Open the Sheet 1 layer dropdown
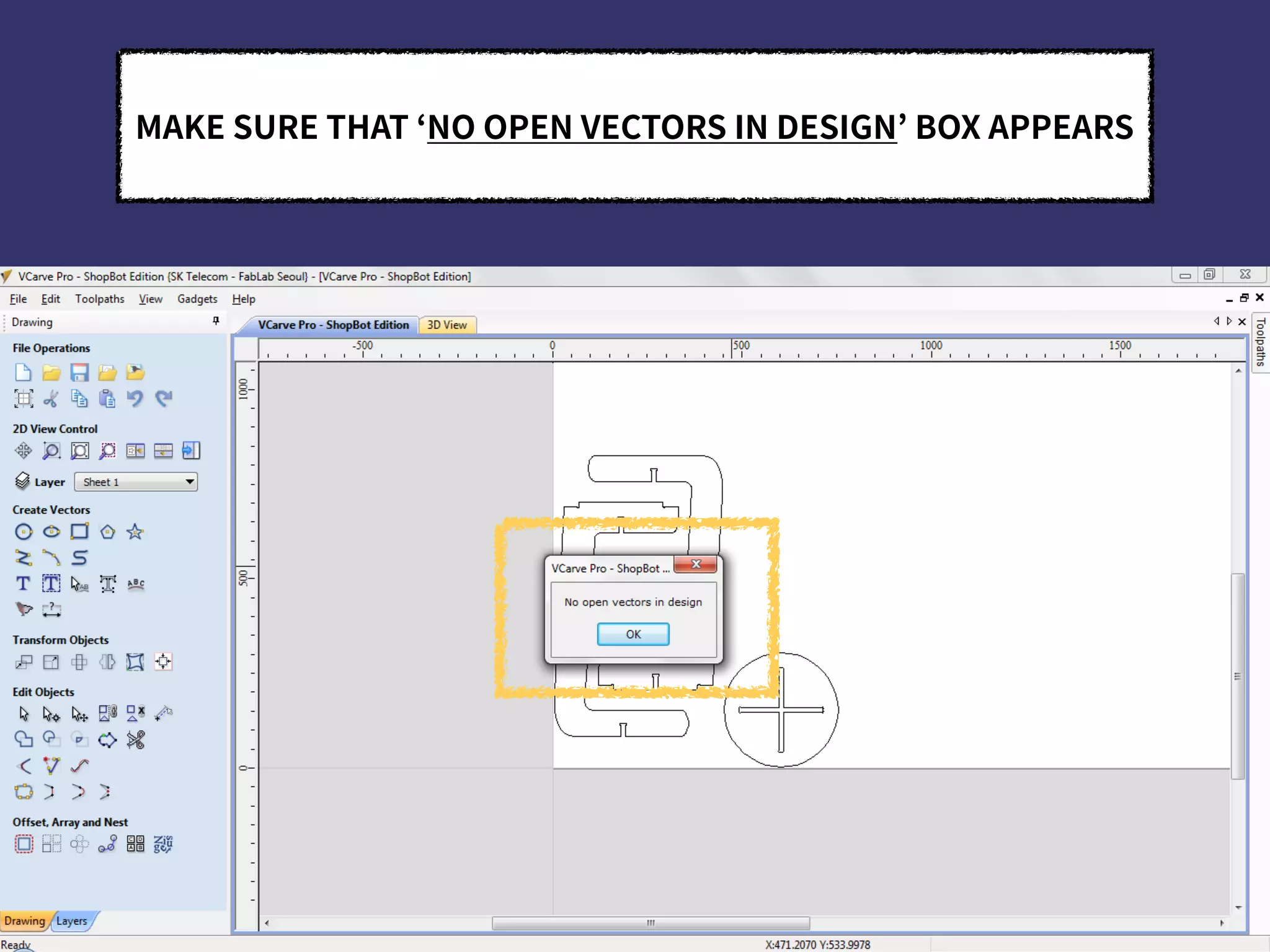This screenshot has width=1270, height=952. [190, 482]
